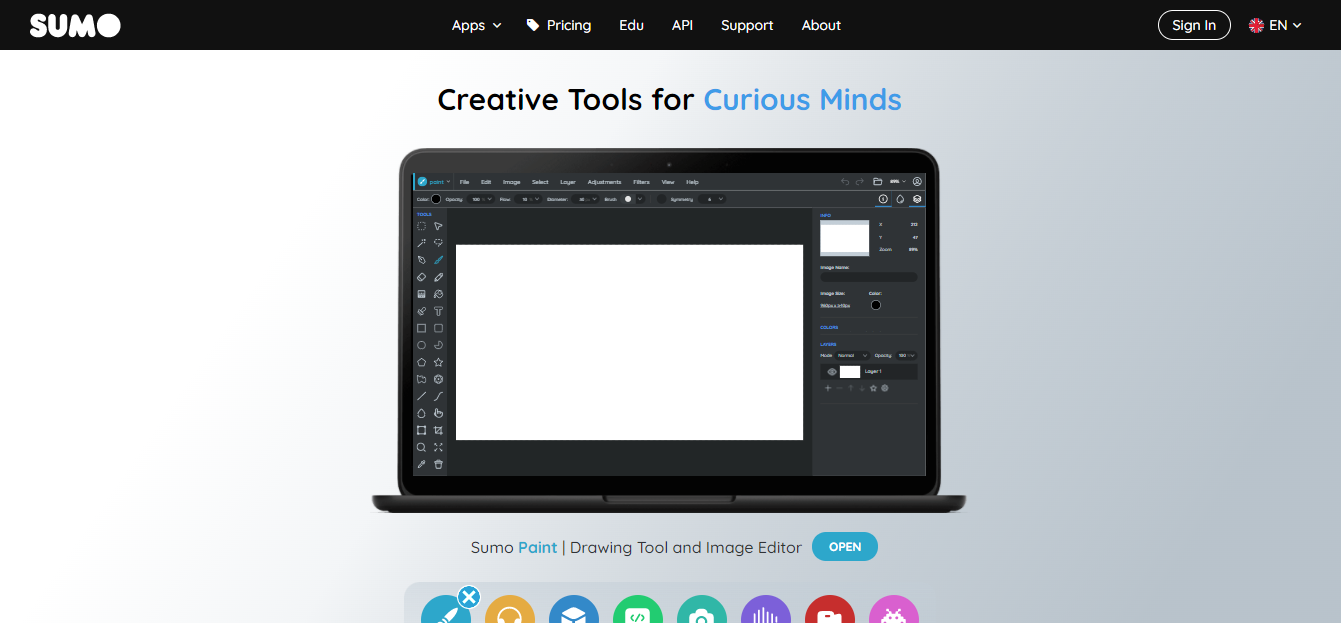Select magic wand tool in preview

point(421,243)
